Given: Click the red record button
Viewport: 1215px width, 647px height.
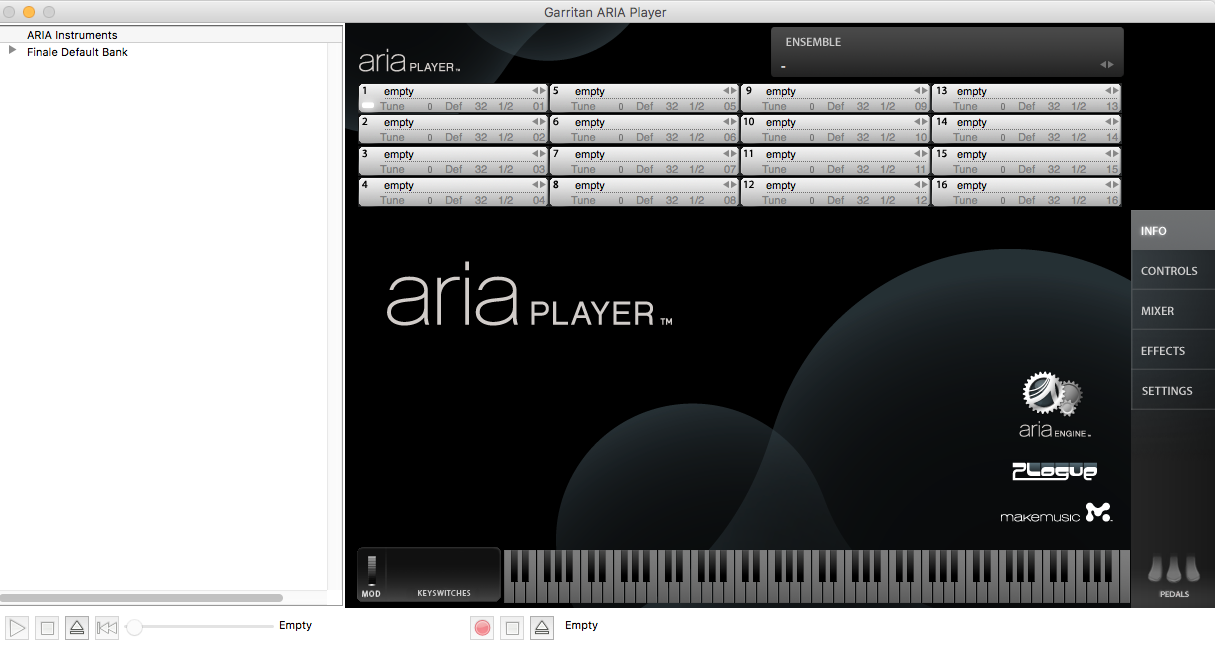Looking at the screenshot, I should [483, 628].
